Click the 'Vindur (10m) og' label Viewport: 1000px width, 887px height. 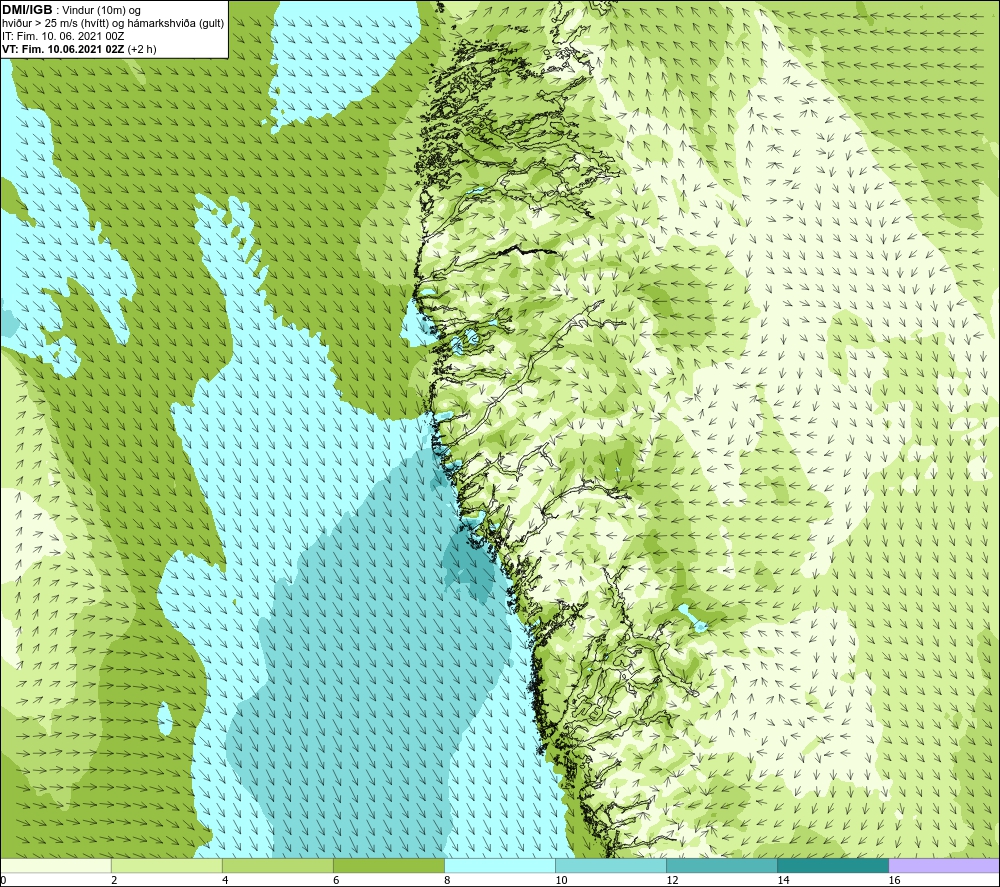tap(102, 11)
